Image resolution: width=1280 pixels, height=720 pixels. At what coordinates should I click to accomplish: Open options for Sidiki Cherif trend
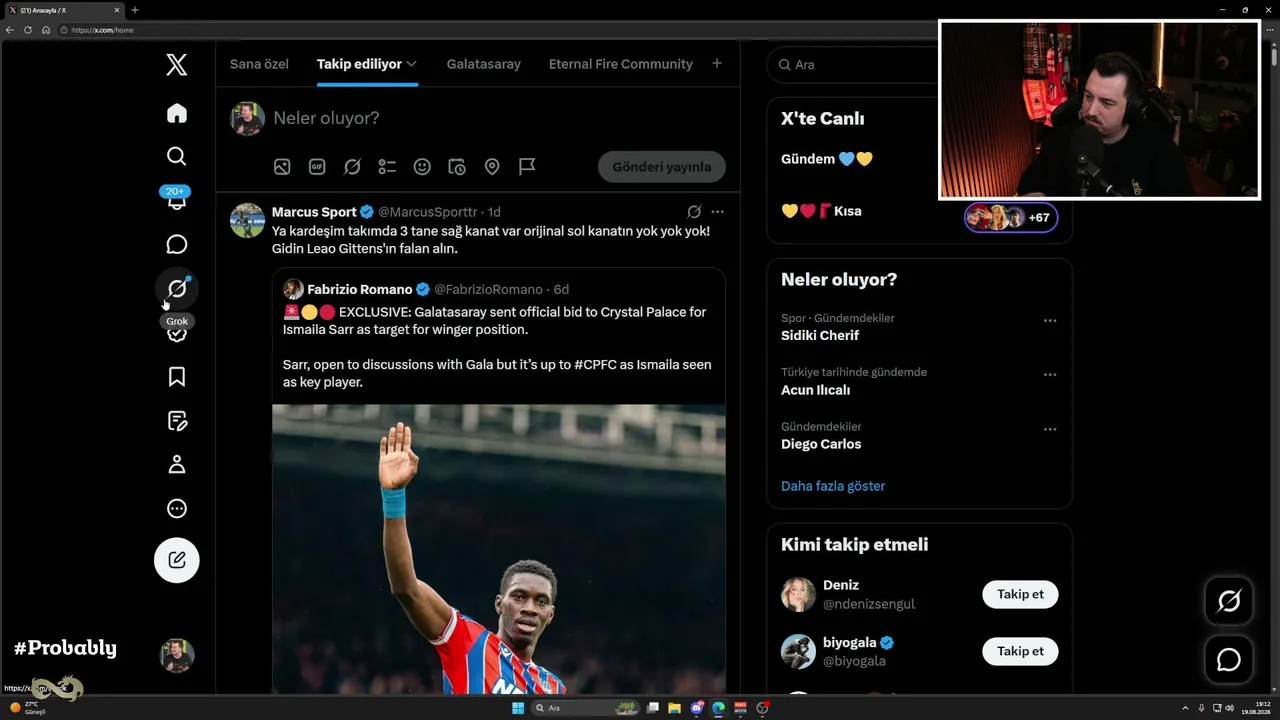tap(1050, 321)
